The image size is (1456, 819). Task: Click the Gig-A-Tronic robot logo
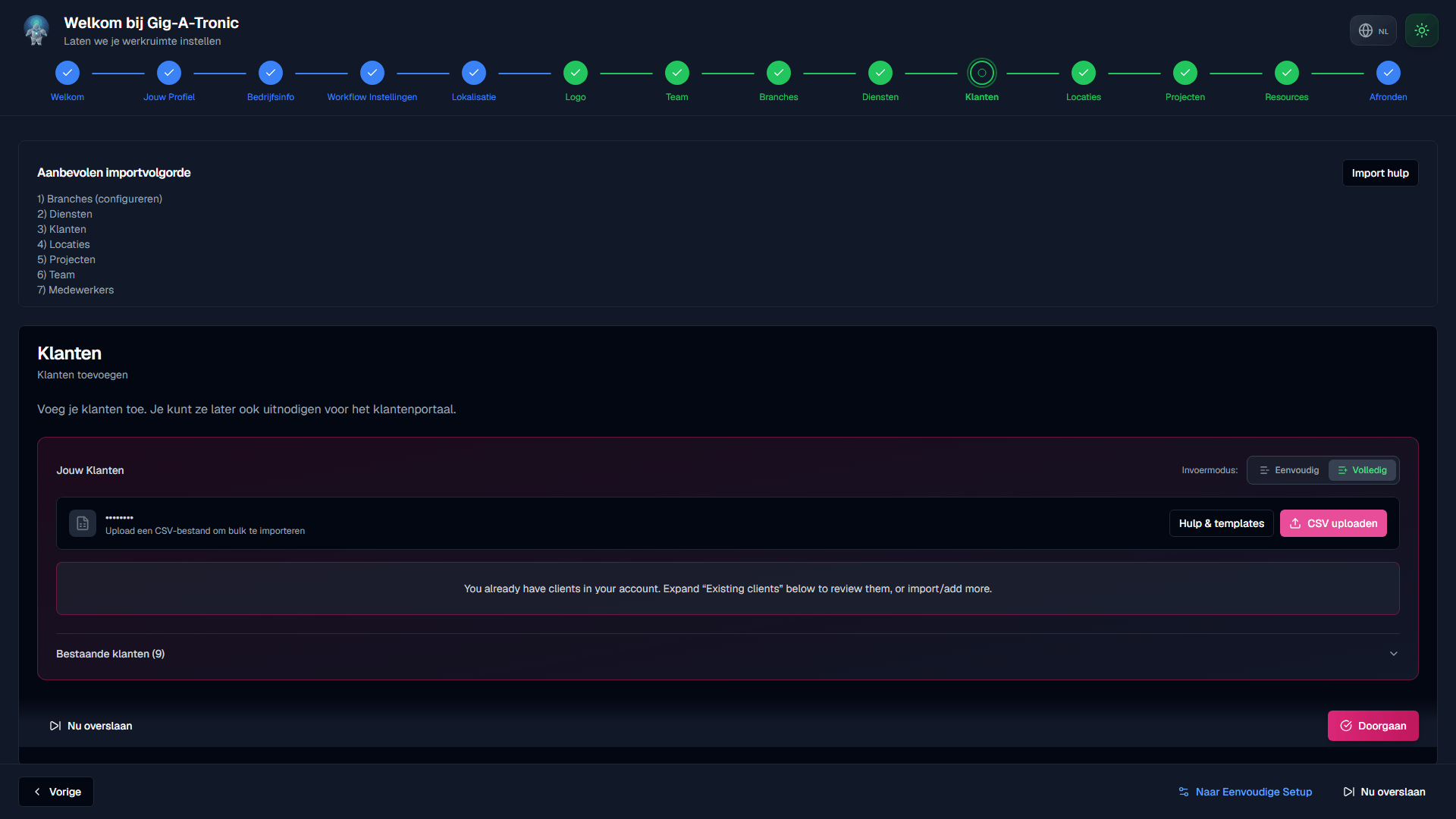(36, 30)
